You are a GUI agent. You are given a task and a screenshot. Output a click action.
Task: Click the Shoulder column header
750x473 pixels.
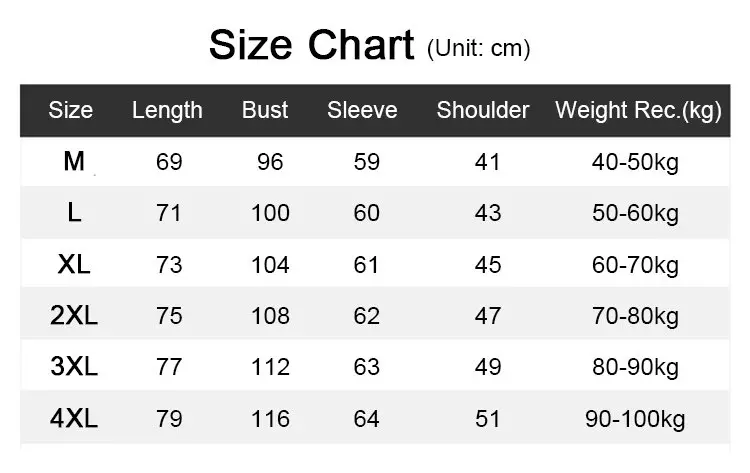[483, 110]
